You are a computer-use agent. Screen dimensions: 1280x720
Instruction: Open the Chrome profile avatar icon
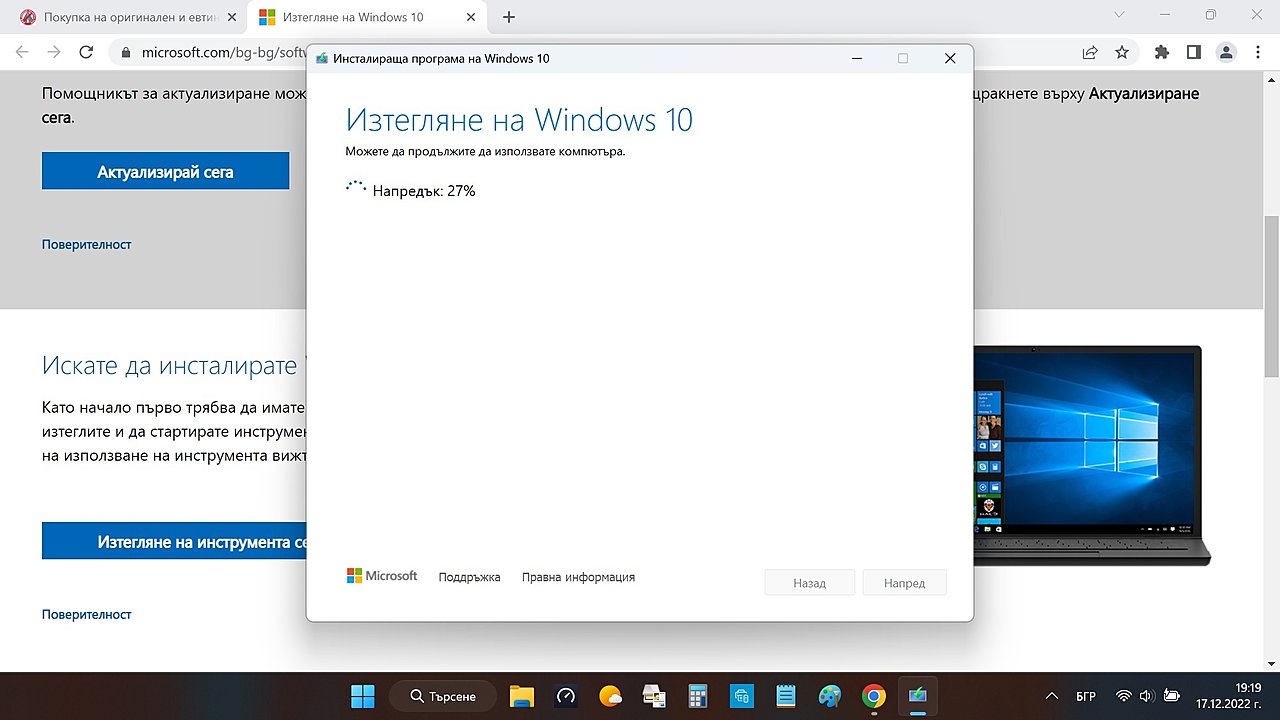tap(1226, 52)
